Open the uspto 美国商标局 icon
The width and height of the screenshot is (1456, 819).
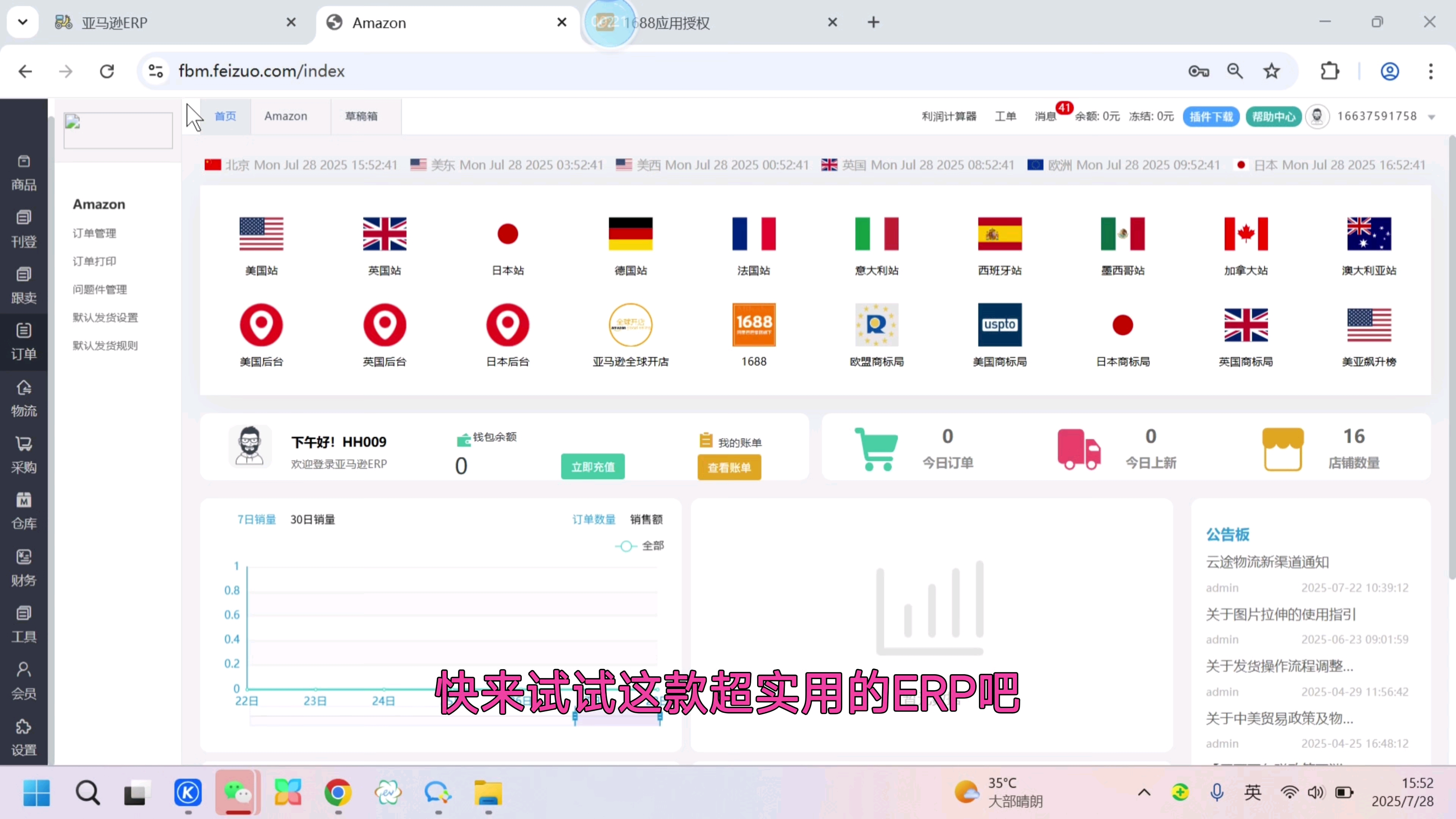[x=1000, y=325]
